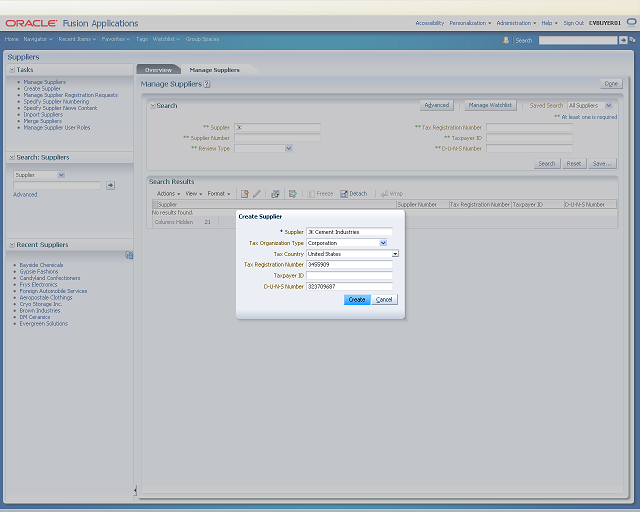Viewport: 640px width, 512px height.
Task: Collapse the Recent Suppliers panel
Action: (x=12, y=245)
